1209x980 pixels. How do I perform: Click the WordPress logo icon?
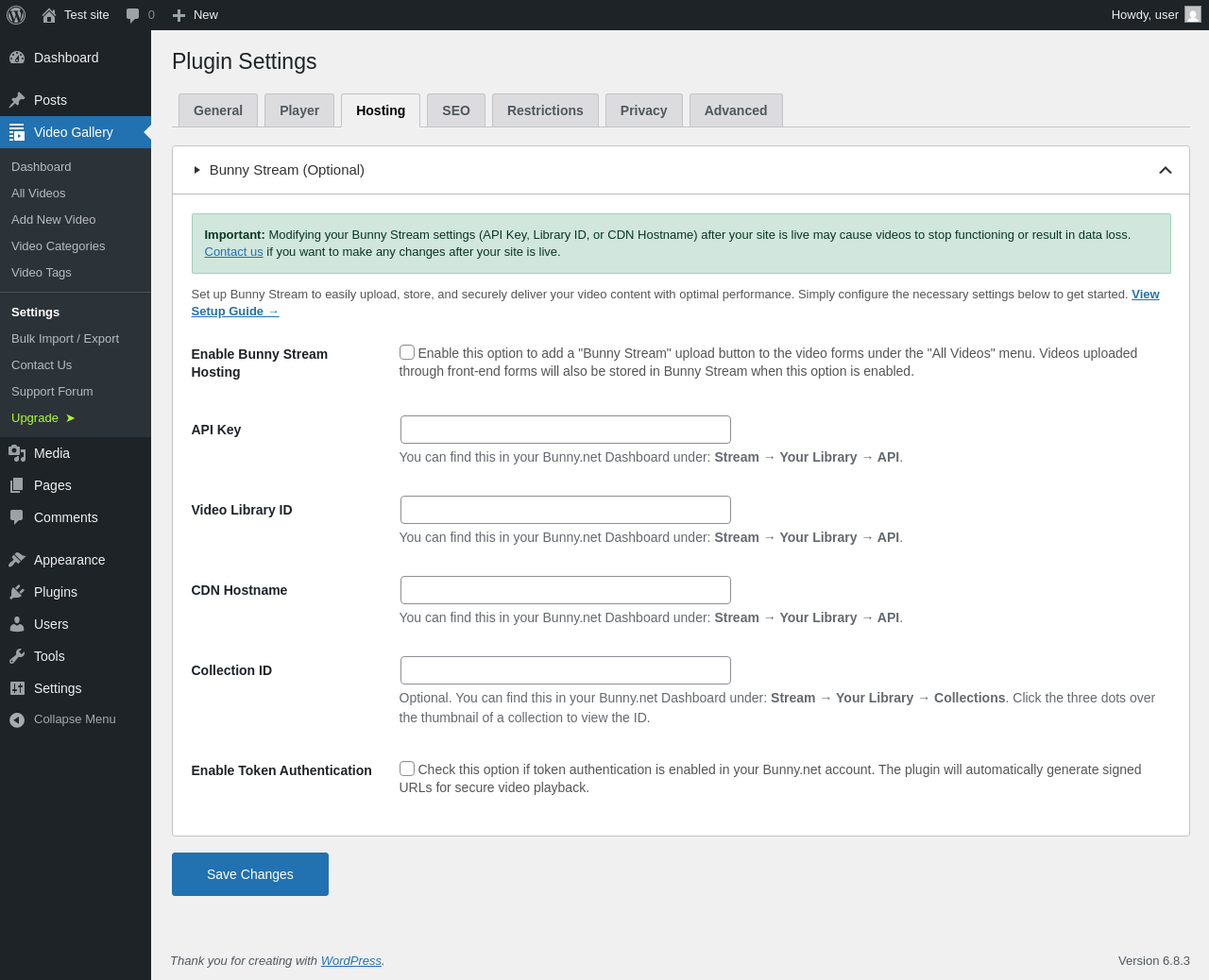coord(16,15)
